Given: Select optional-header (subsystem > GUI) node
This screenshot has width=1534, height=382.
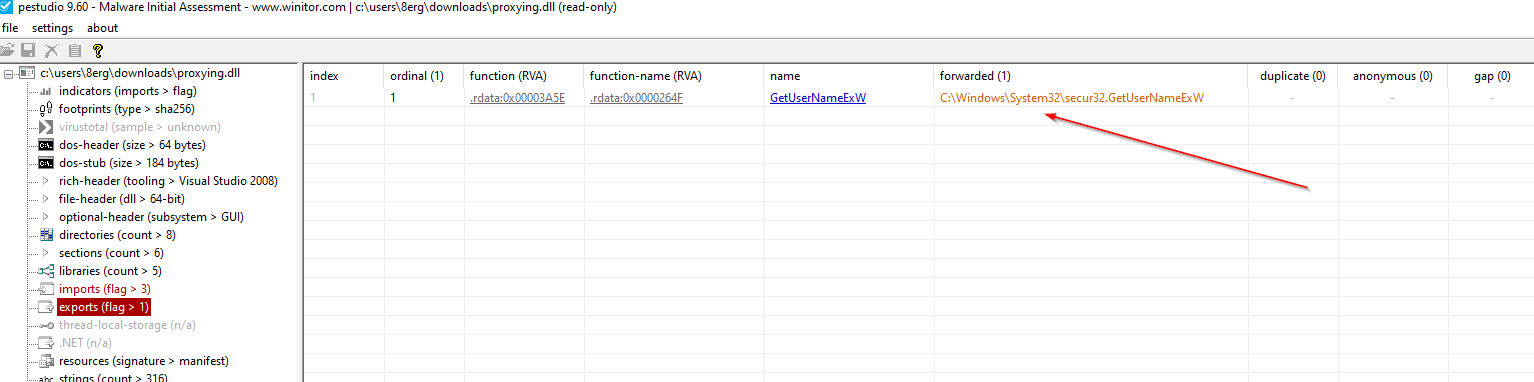Looking at the screenshot, I should coord(151,217).
